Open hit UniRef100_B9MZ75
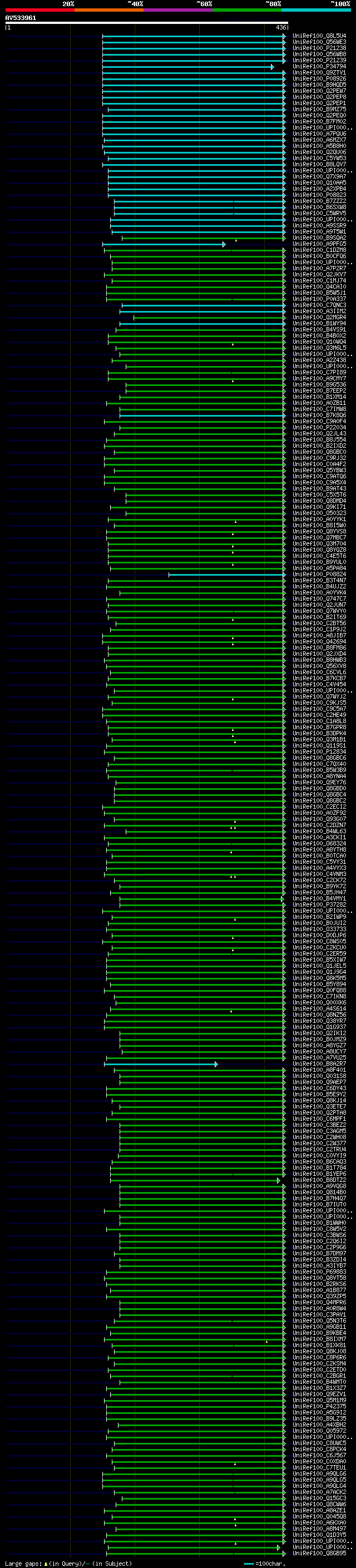This screenshot has height=1568, width=356. coord(319,109)
